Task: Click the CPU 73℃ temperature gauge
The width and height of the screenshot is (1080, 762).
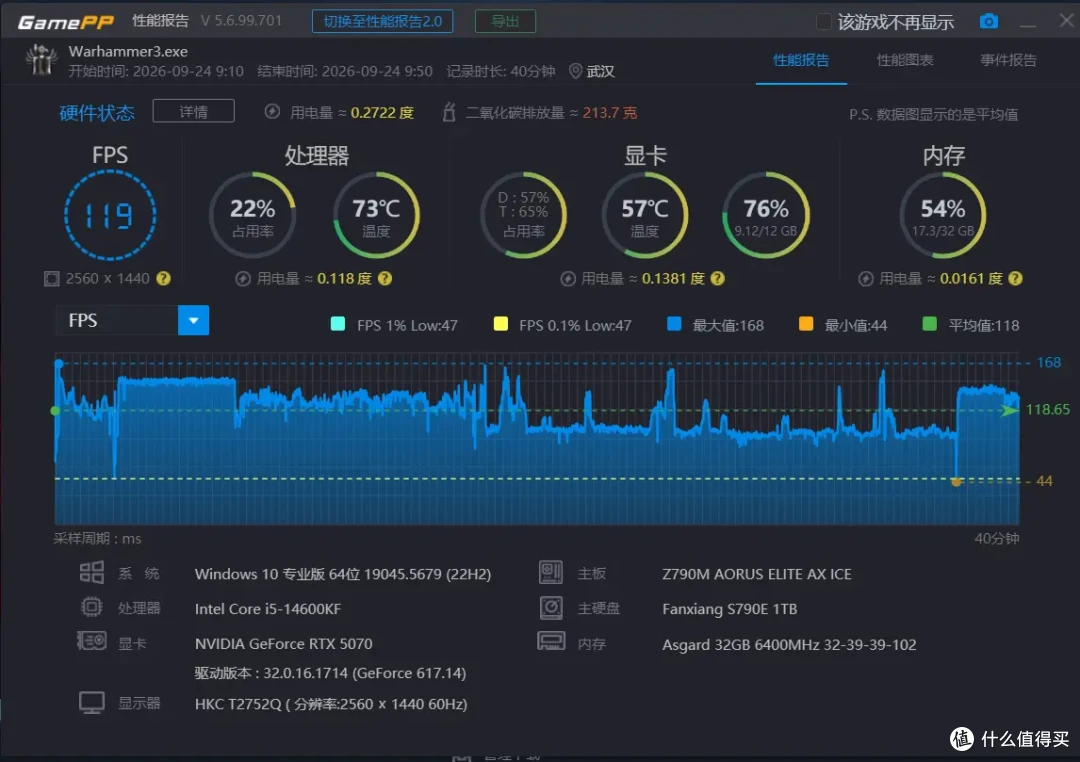Action: pos(376,215)
